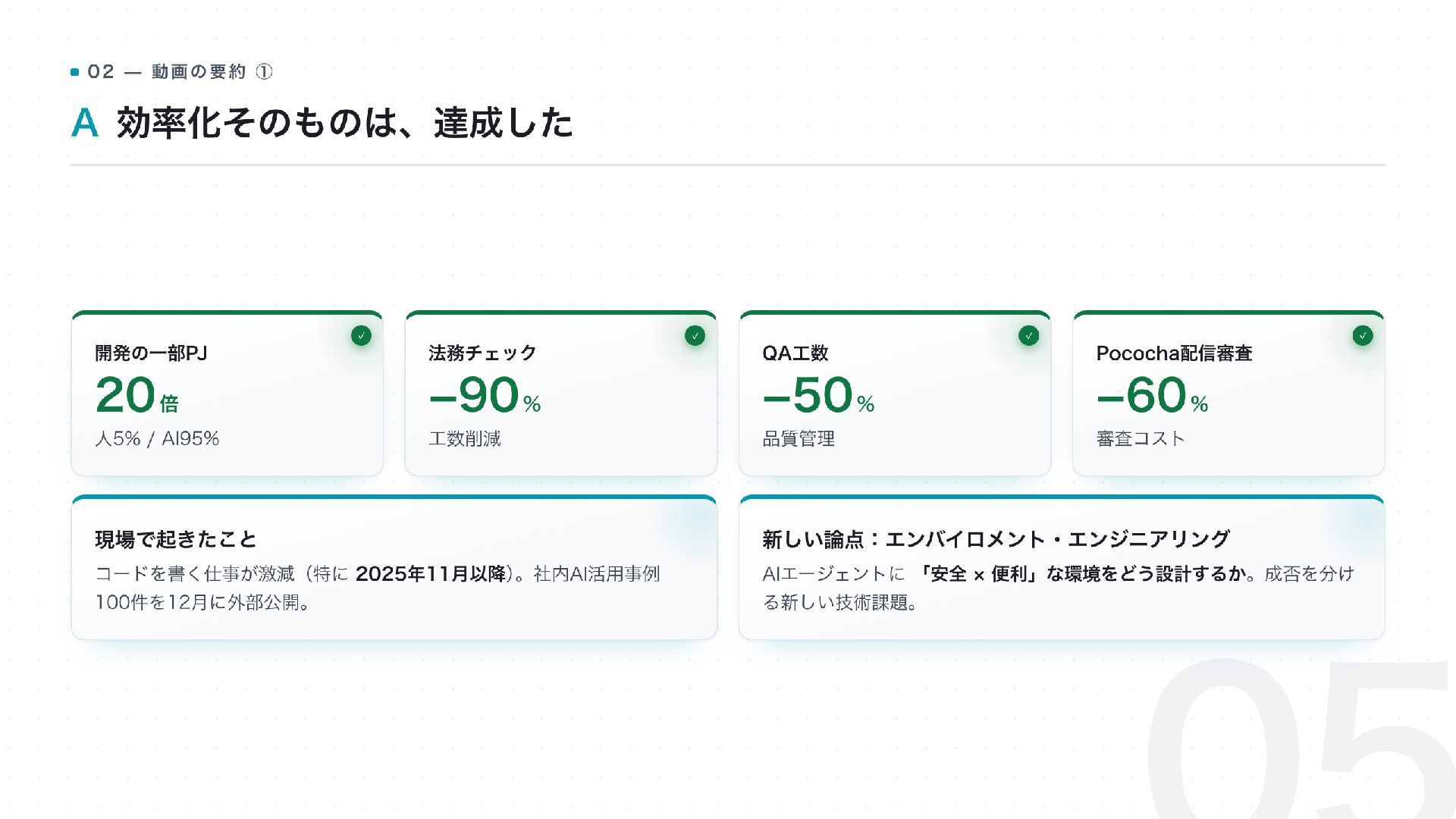
Task: Click the 品質管理 caption
Action: (x=799, y=438)
